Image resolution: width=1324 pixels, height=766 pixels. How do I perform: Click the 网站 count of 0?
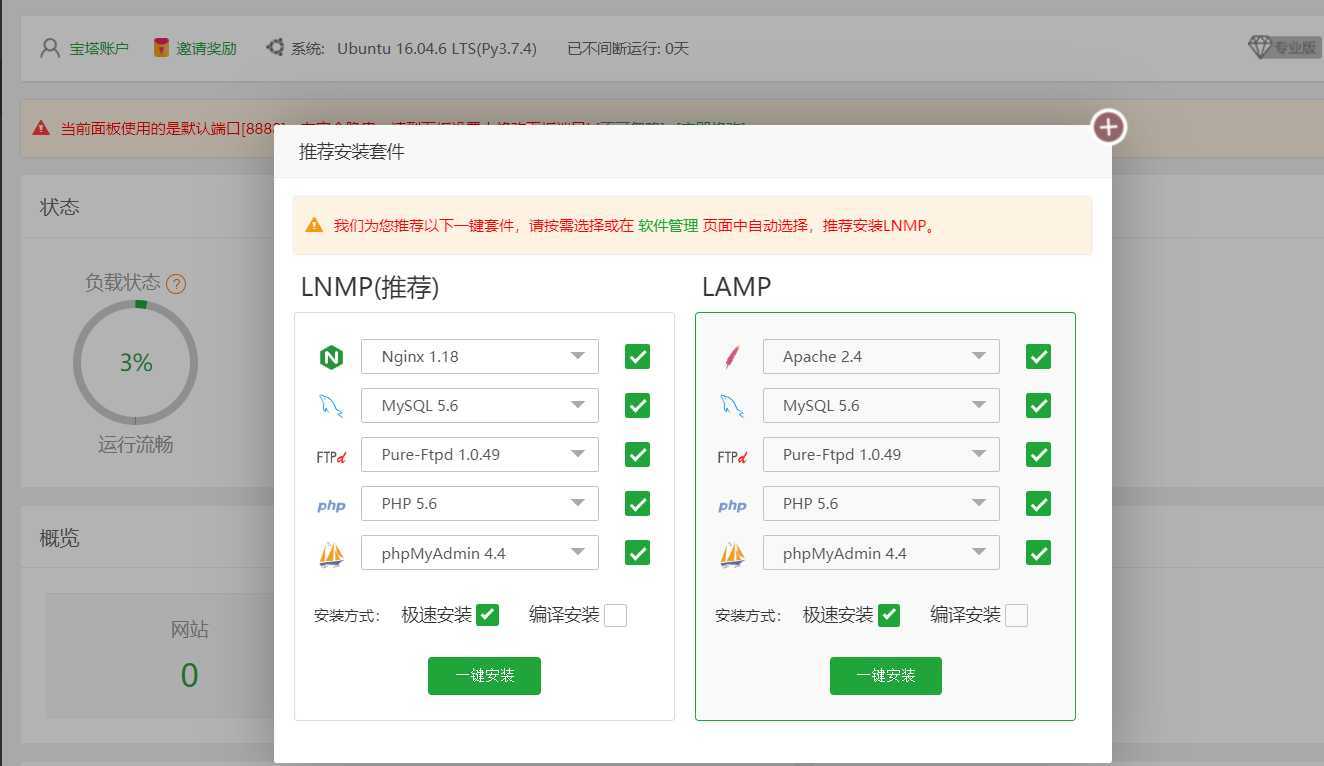point(189,676)
